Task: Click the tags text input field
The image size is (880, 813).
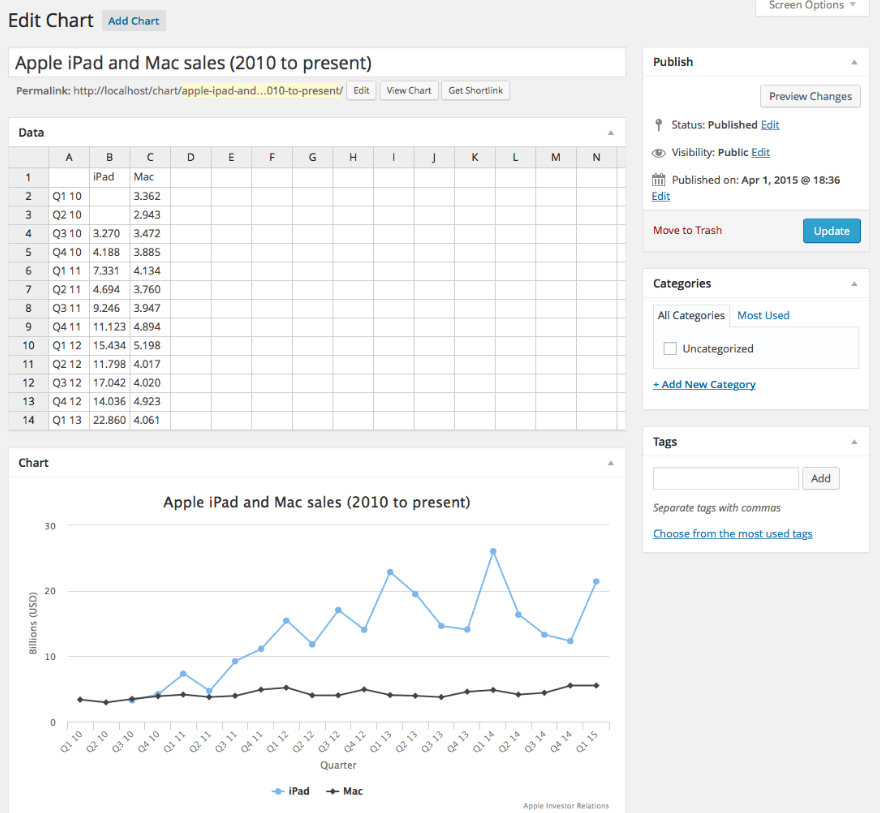Action: [x=725, y=478]
